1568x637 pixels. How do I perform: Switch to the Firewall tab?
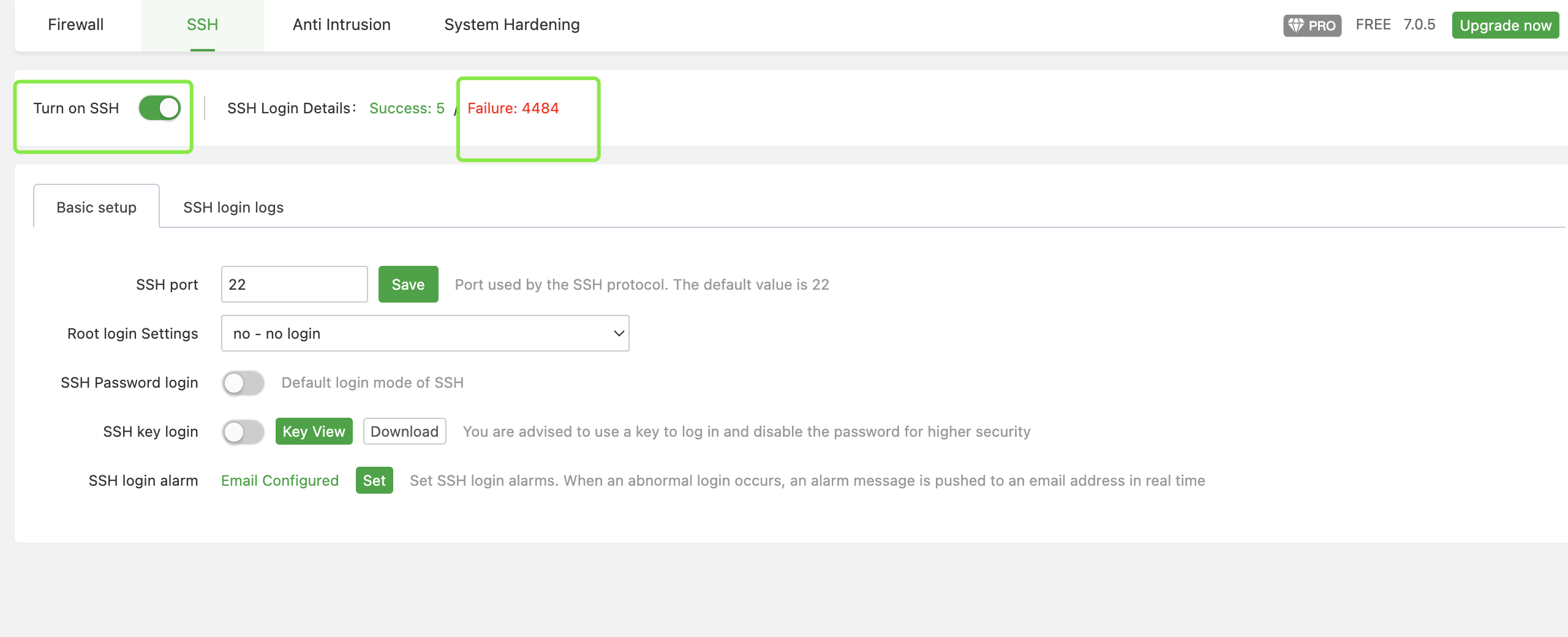point(75,24)
